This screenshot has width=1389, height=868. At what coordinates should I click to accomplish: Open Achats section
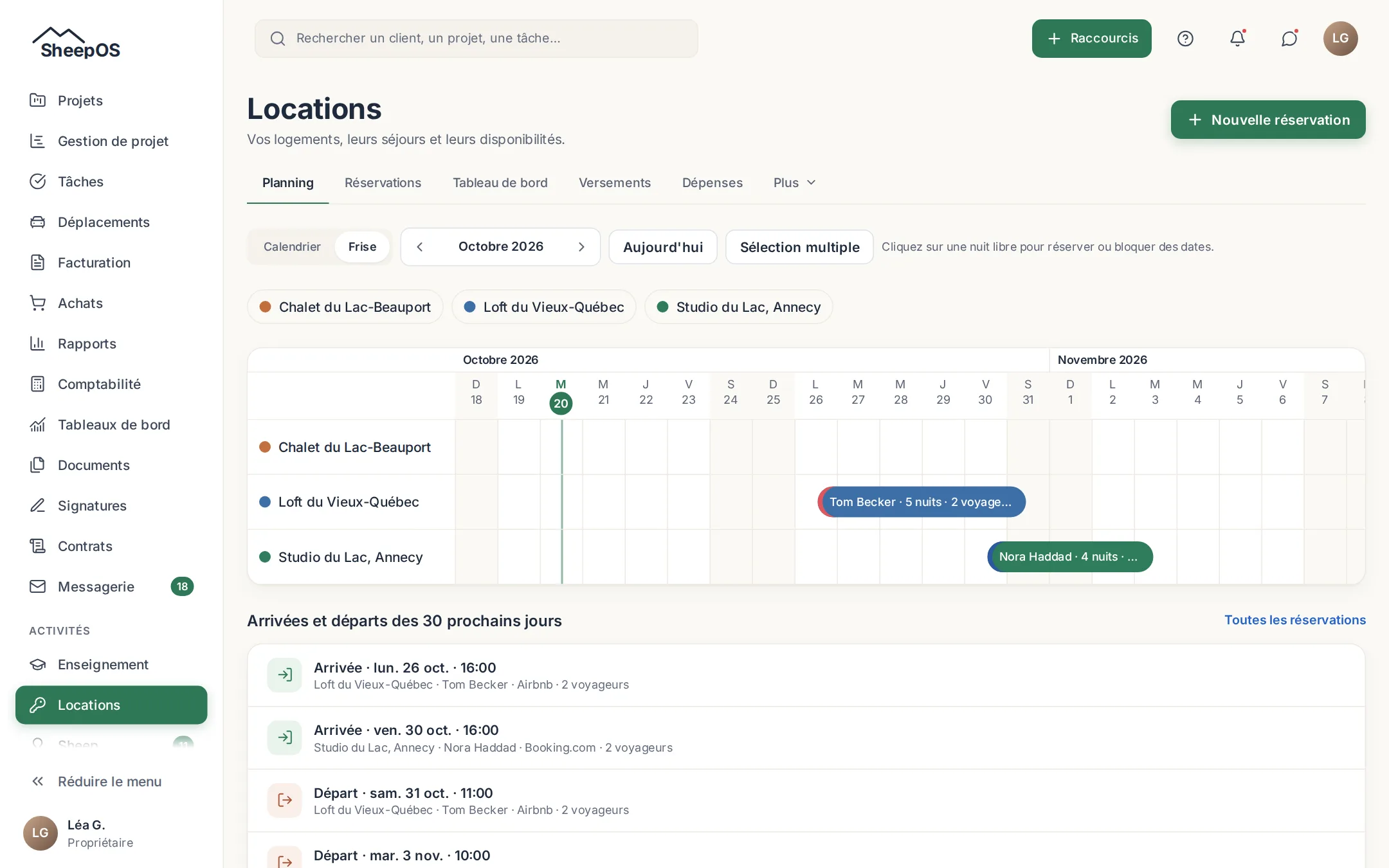click(111, 303)
